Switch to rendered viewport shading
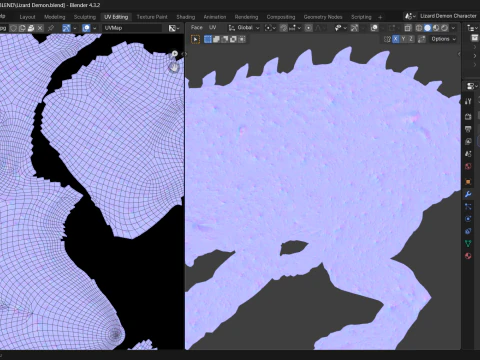 (444, 28)
